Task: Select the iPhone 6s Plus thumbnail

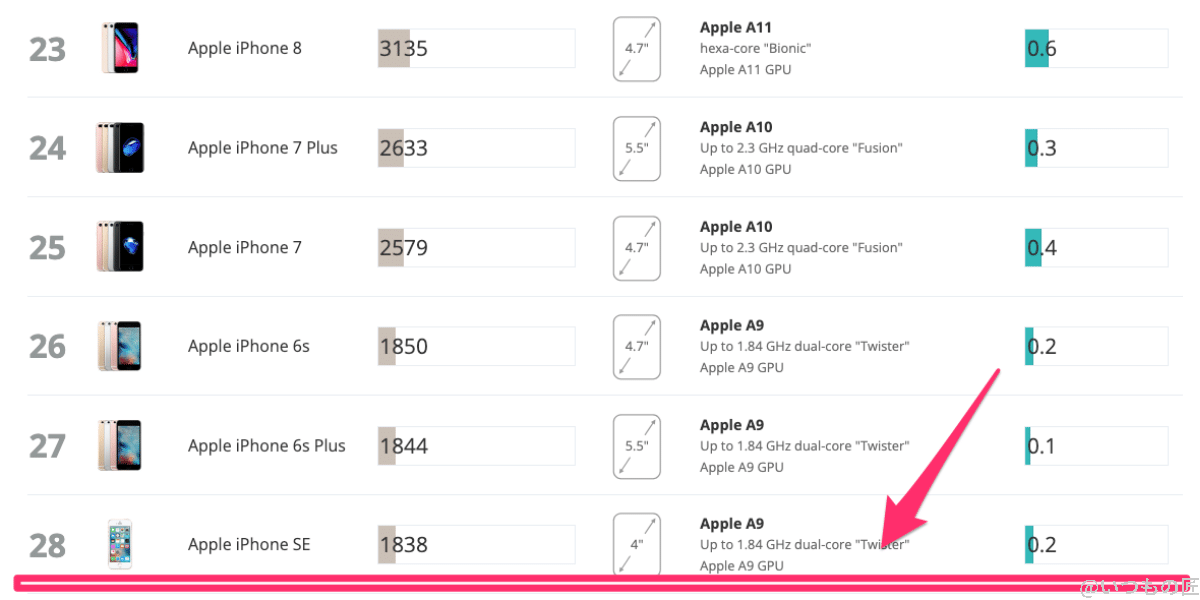Action: pos(120,445)
